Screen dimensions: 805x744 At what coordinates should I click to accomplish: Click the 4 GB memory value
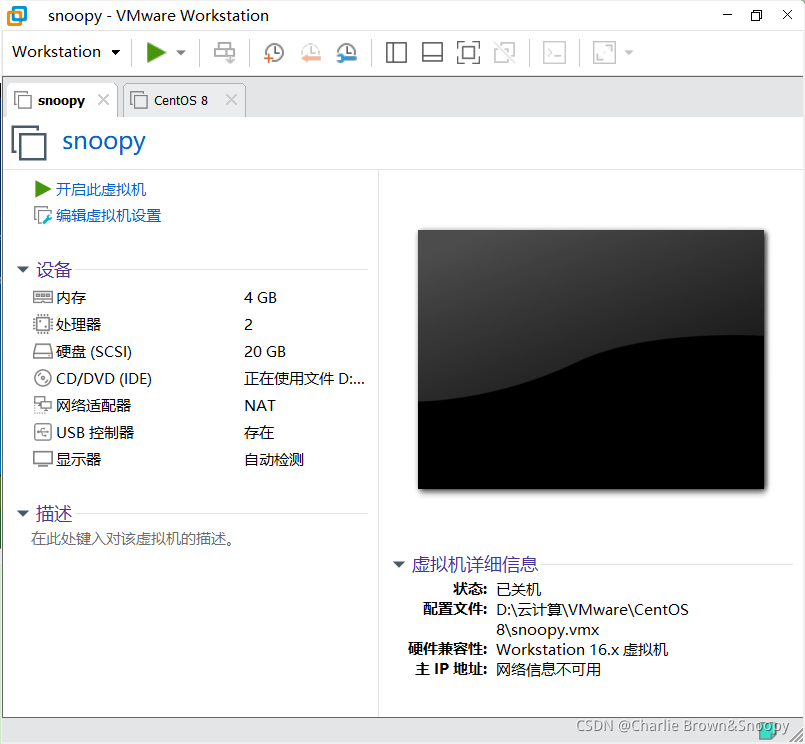(x=260, y=298)
